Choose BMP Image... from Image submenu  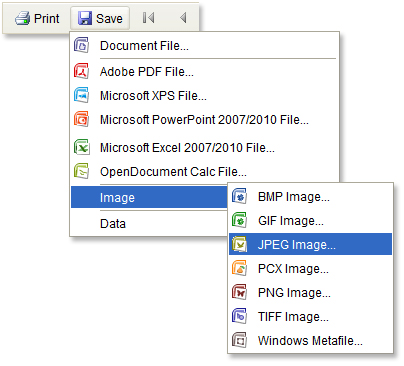311,197
